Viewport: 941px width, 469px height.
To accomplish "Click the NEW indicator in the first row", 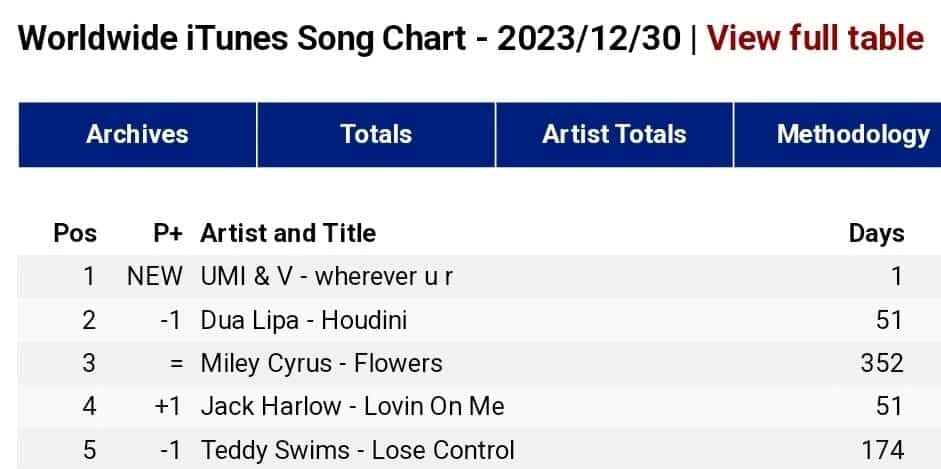I will pyautogui.click(x=155, y=276).
